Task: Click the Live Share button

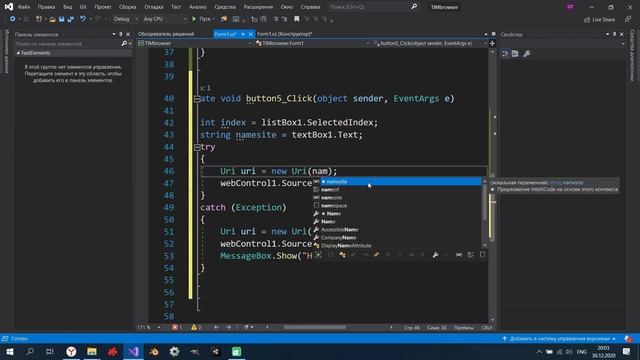Action: (599, 20)
